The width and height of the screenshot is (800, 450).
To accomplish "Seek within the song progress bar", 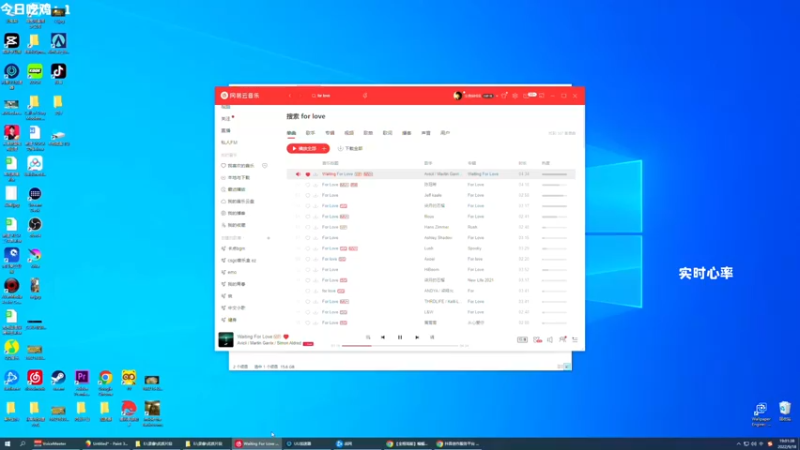I will point(400,346).
